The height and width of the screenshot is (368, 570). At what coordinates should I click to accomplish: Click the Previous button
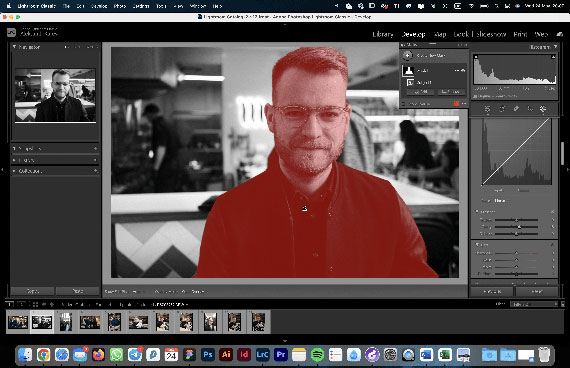point(492,291)
